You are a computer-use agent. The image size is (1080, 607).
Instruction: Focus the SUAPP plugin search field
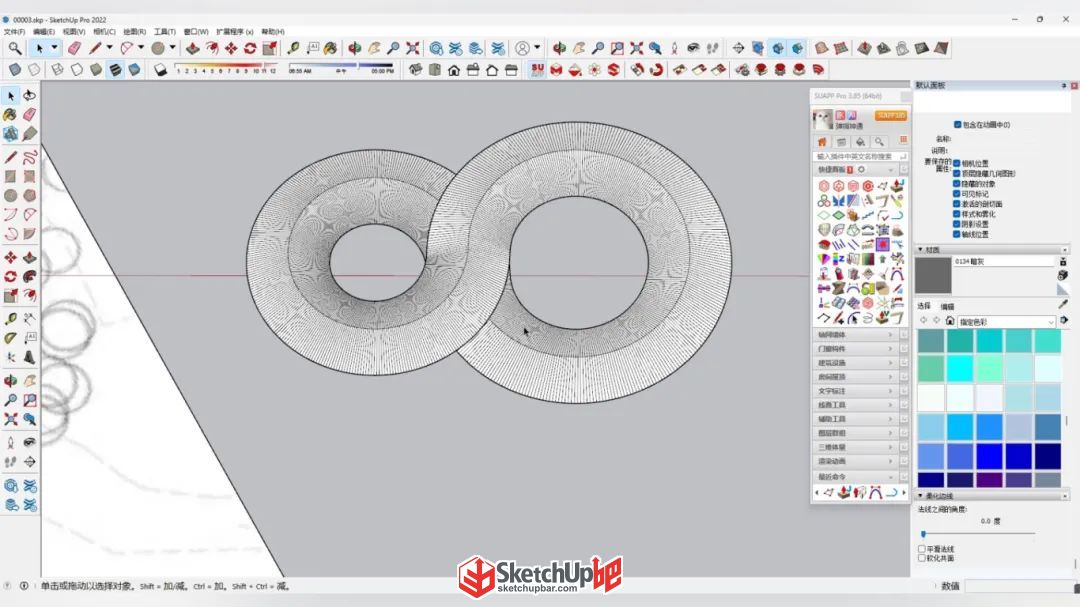[x=860, y=156]
